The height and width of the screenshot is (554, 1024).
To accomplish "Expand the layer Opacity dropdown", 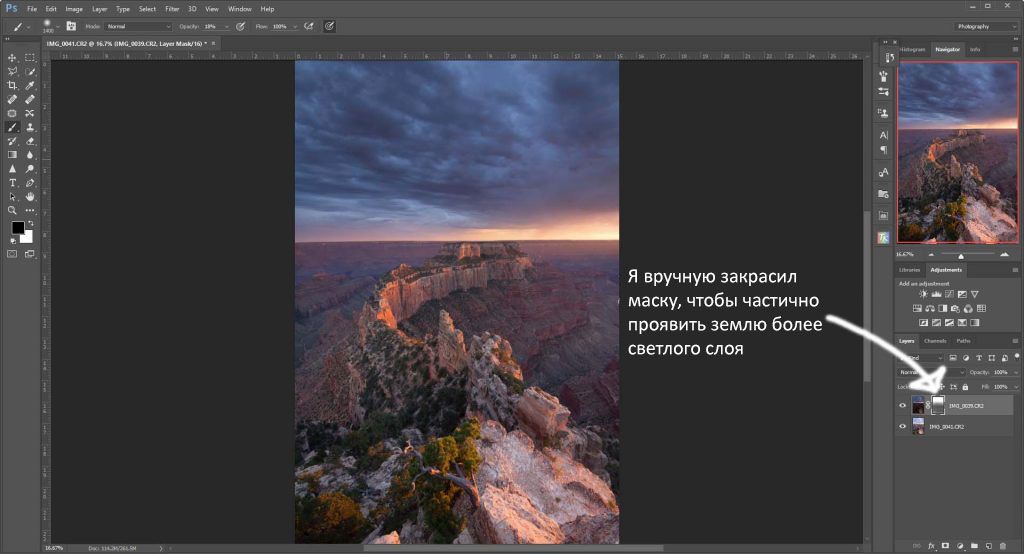I will (1015, 372).
